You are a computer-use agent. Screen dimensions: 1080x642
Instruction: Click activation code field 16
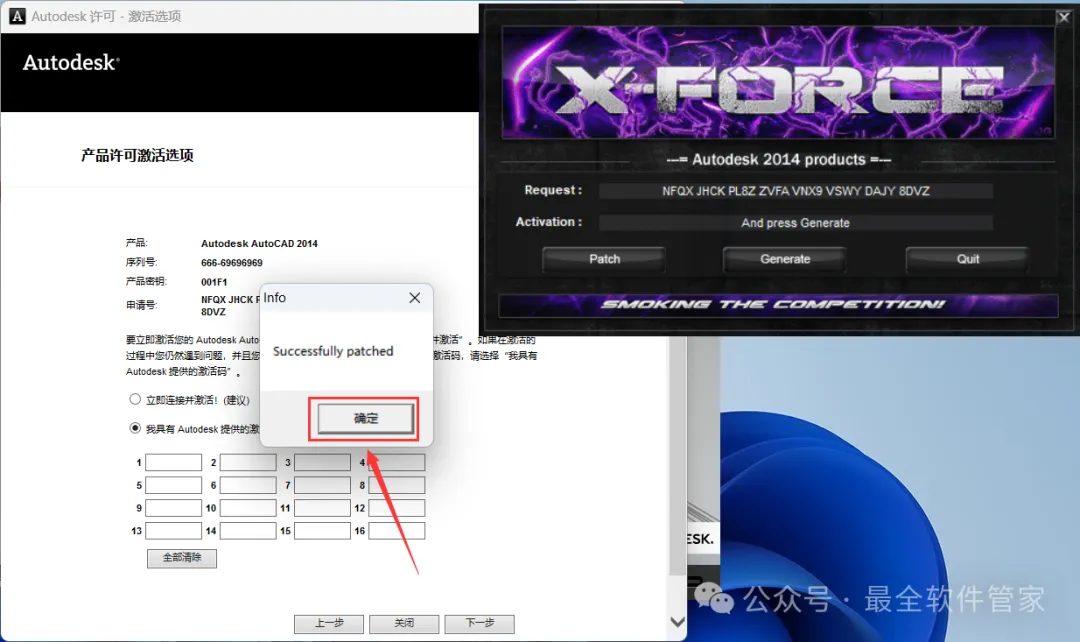397,530
